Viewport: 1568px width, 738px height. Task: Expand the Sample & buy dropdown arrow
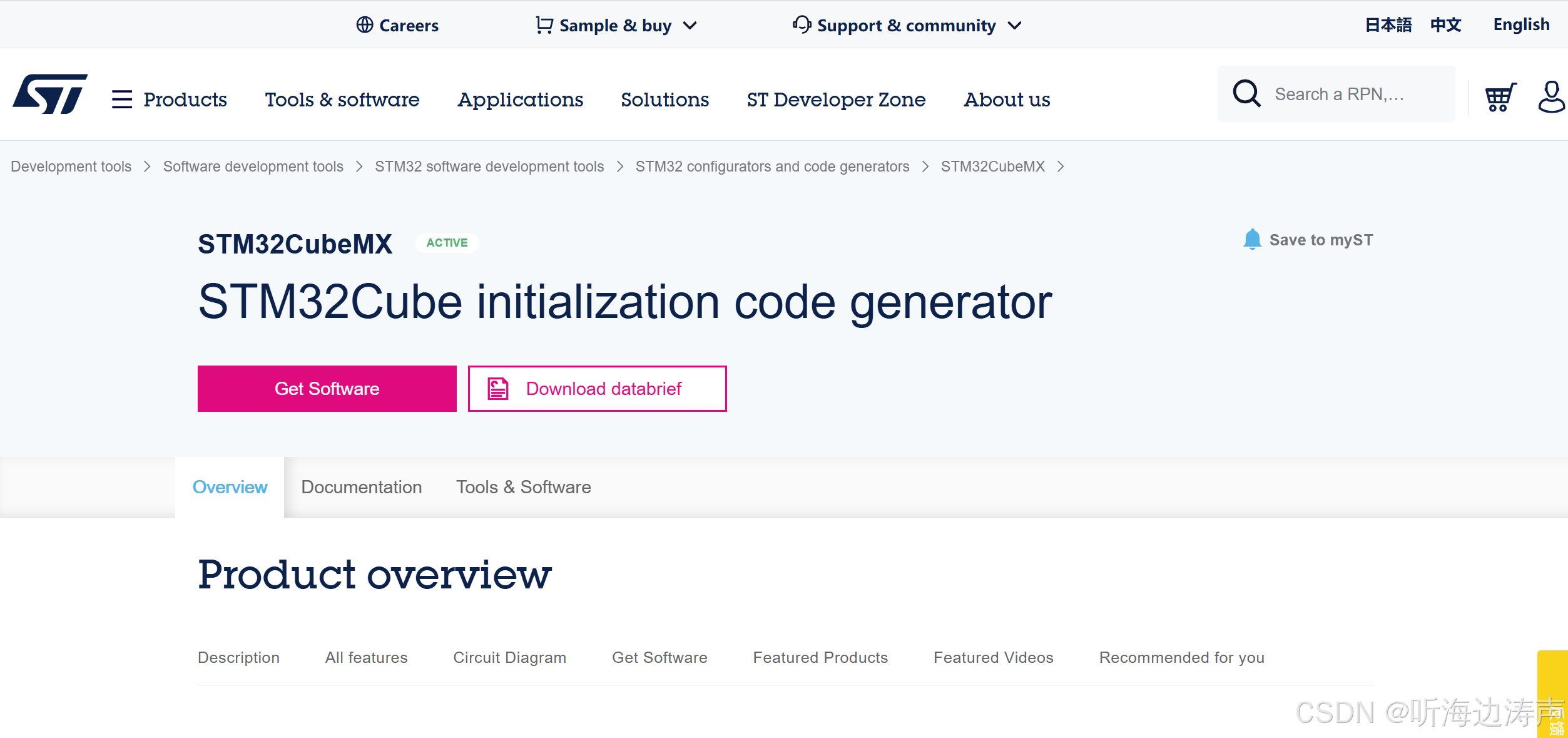point(690,26)
